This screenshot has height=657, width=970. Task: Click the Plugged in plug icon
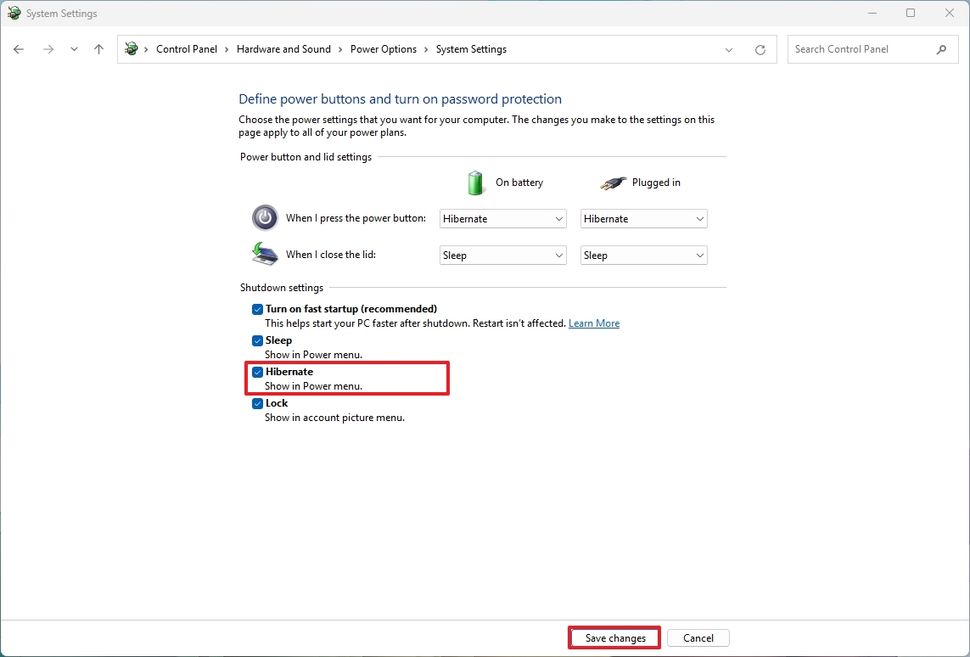[x=613, y=182]
